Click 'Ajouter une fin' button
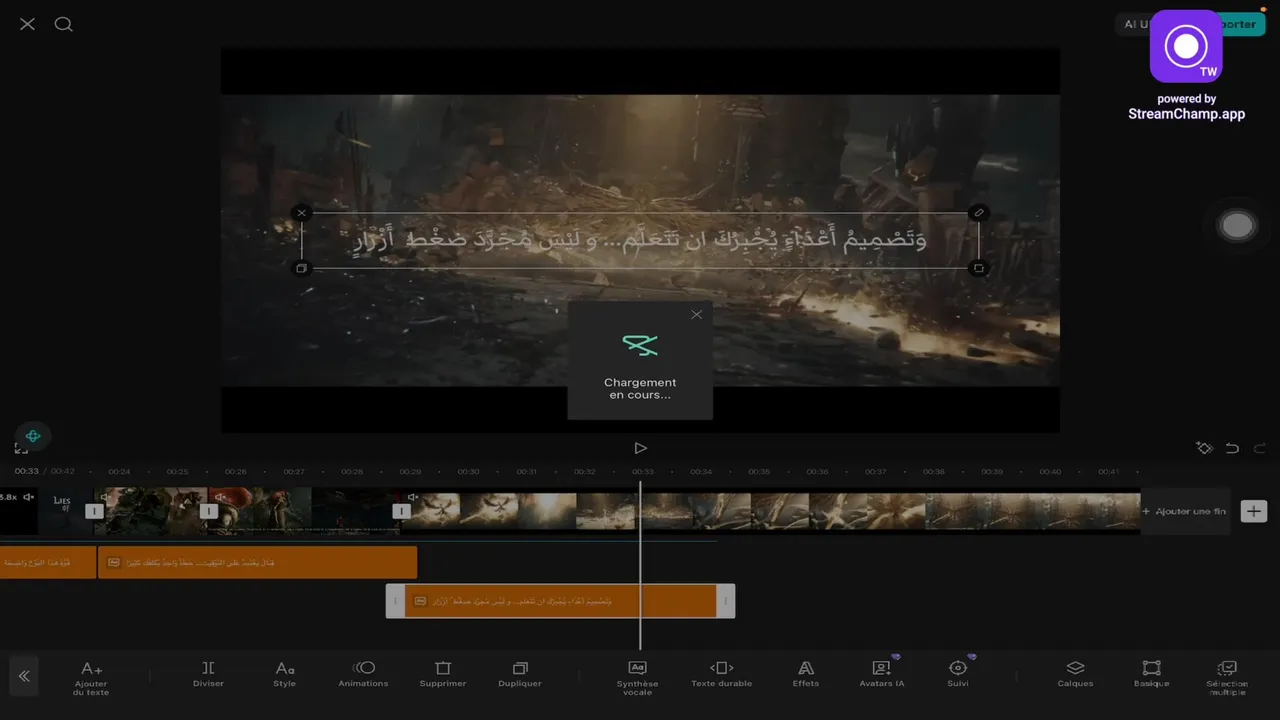The height and width of the screenshot is (720, 1280). (x=1184, y=511)
